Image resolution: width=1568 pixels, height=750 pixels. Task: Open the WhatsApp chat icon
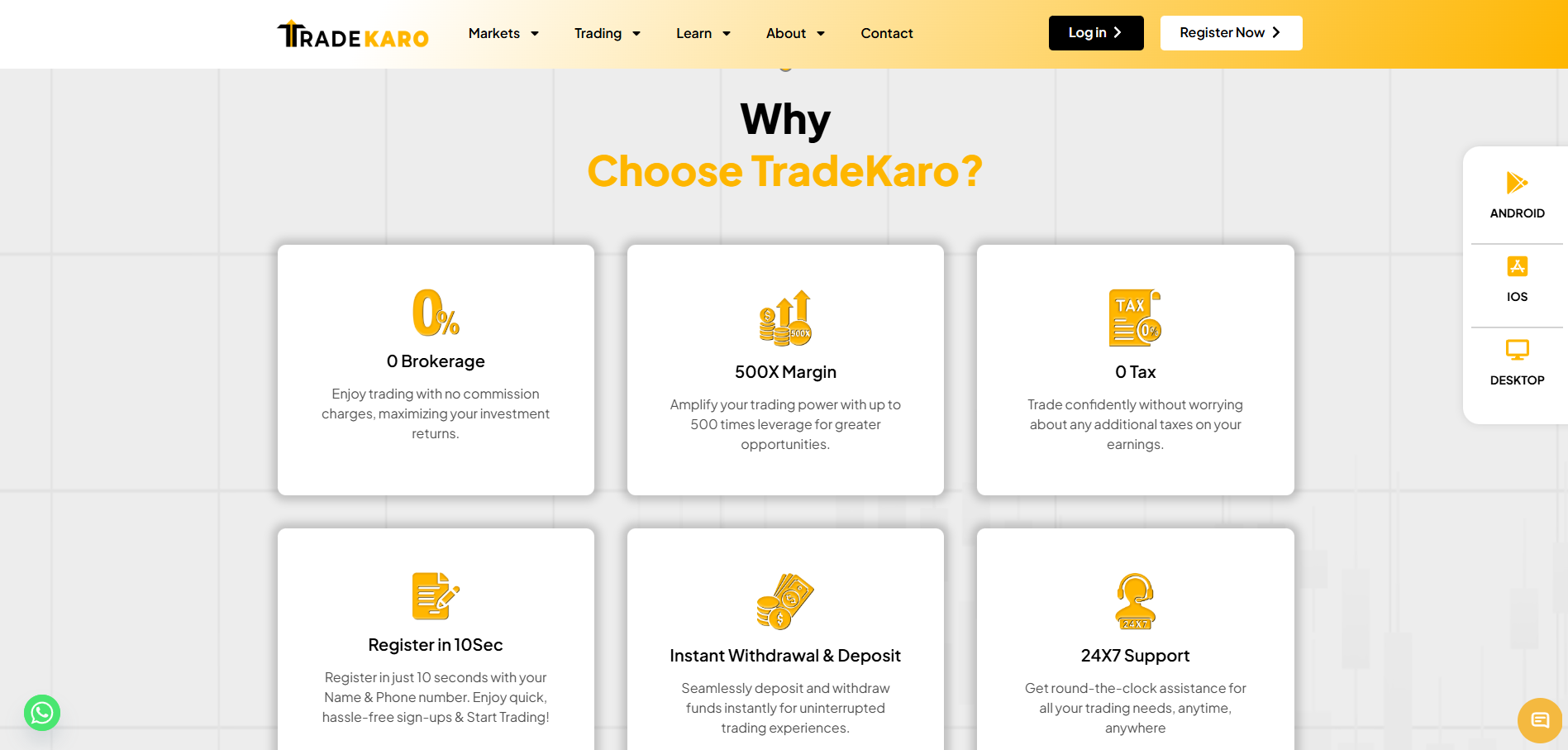42,713
